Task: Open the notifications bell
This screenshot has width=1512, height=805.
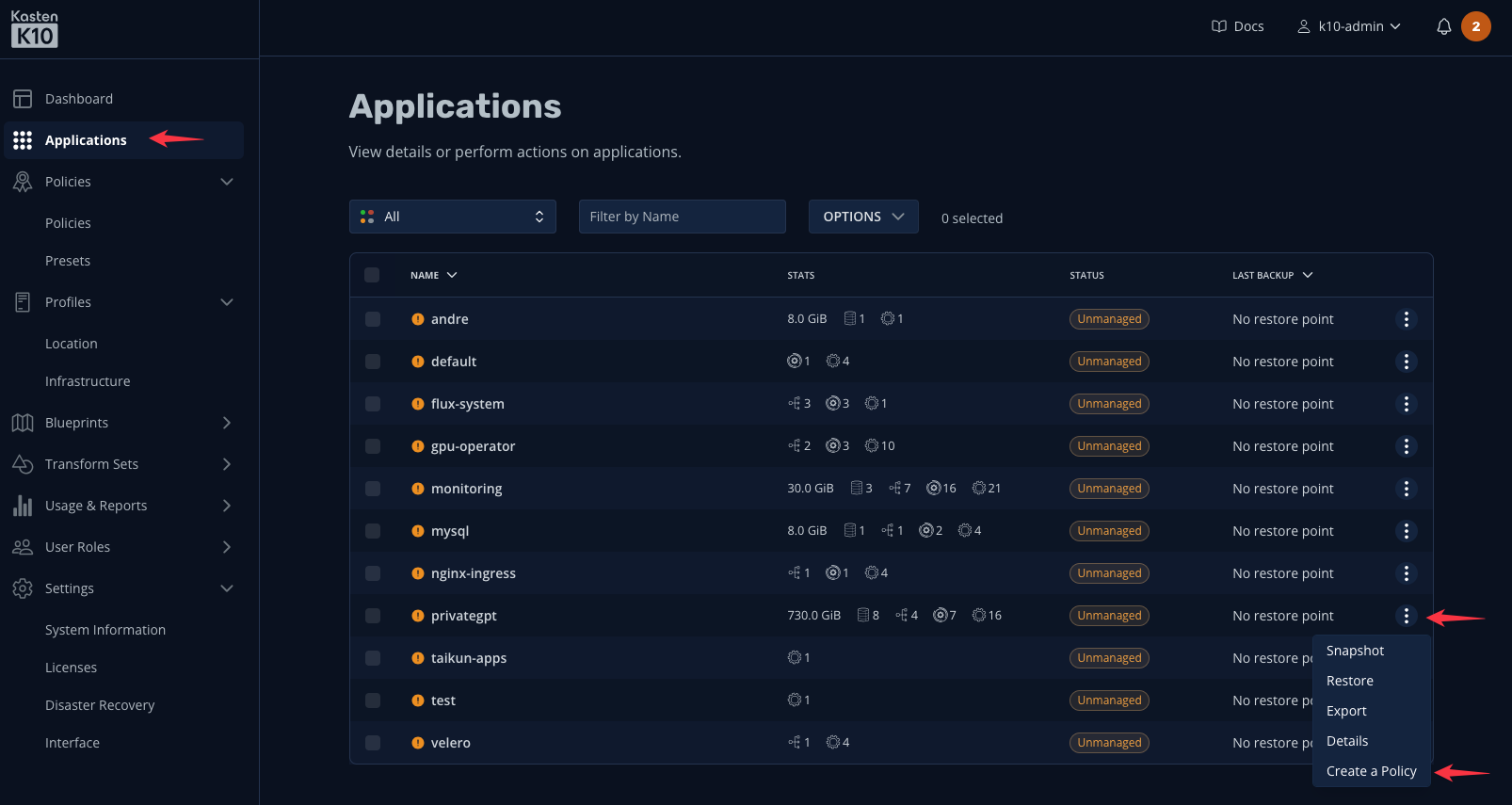Action: pos(1443,26)
